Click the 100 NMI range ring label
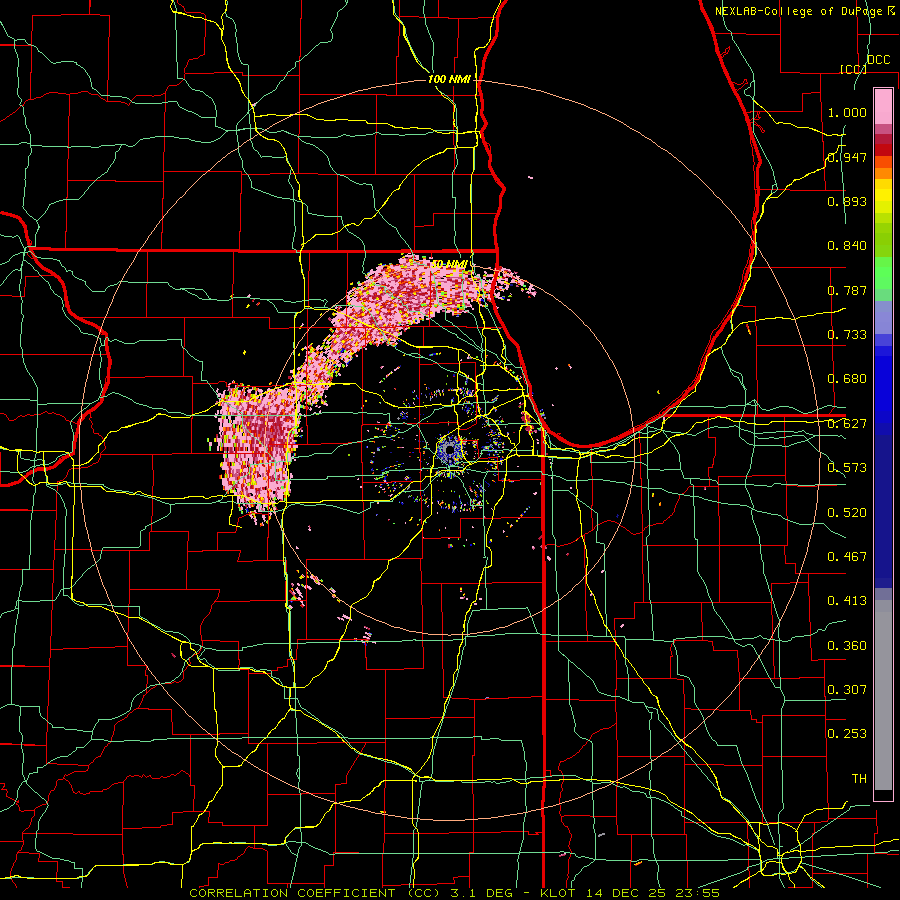Viewport: 900px width, 900px height. click(449, 79)
